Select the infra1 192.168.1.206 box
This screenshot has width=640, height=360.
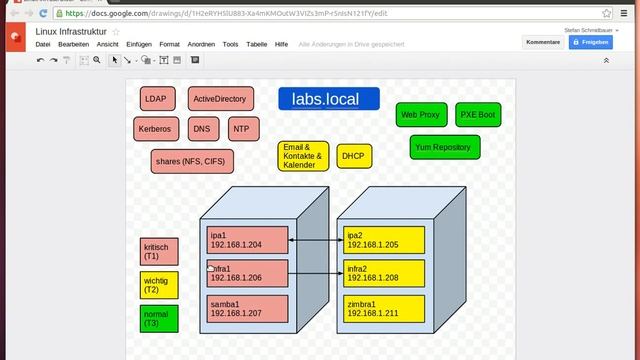[x=247, y=273]
